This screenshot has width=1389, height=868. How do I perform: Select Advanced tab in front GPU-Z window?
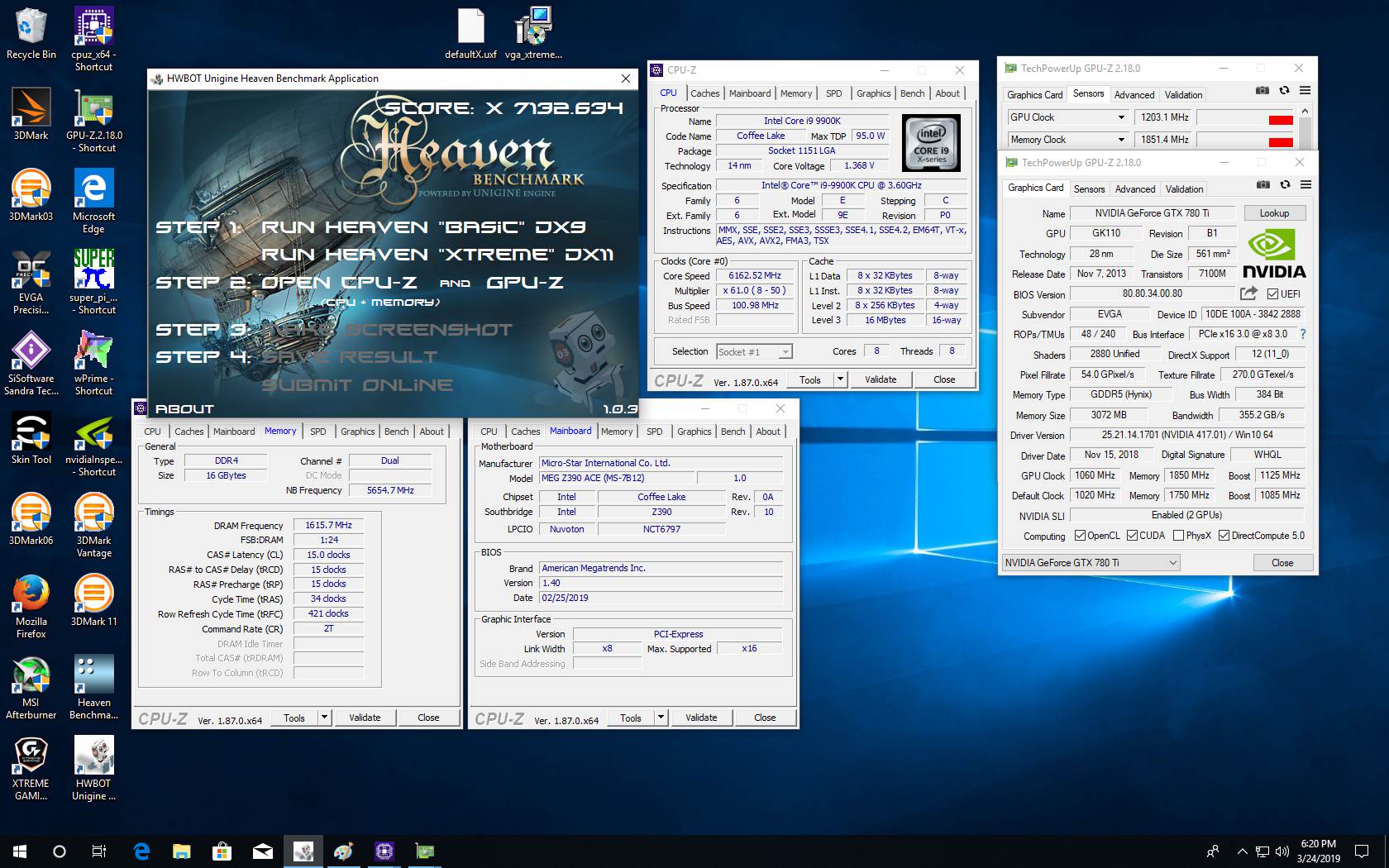pyautogui.click(x=1135, y=189)
